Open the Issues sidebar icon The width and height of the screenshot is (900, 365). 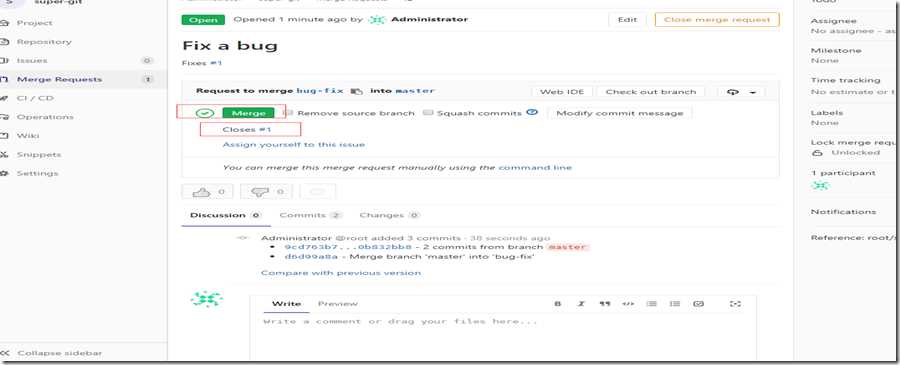click(x=4, y=60)
